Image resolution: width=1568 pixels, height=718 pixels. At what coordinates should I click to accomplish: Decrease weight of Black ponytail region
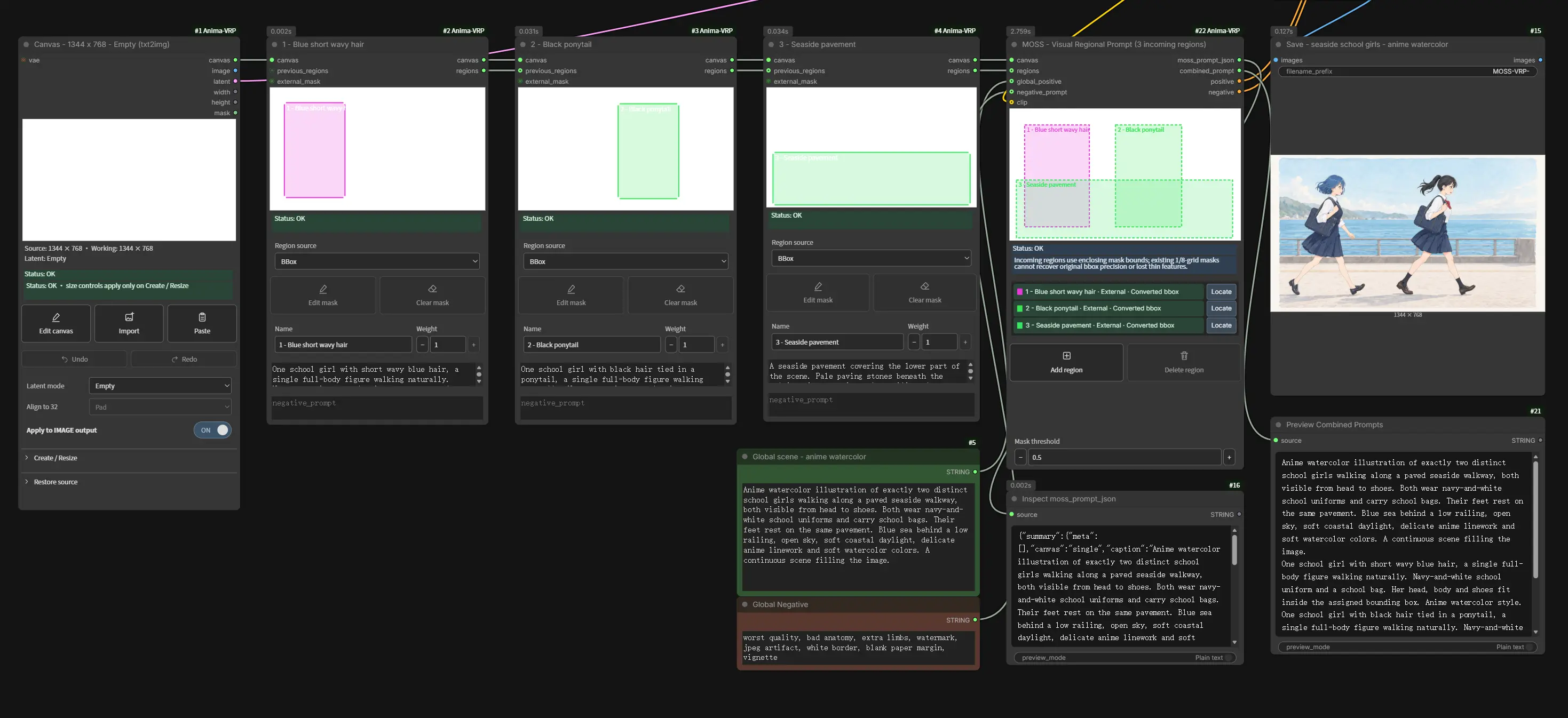tap(671, 345)
